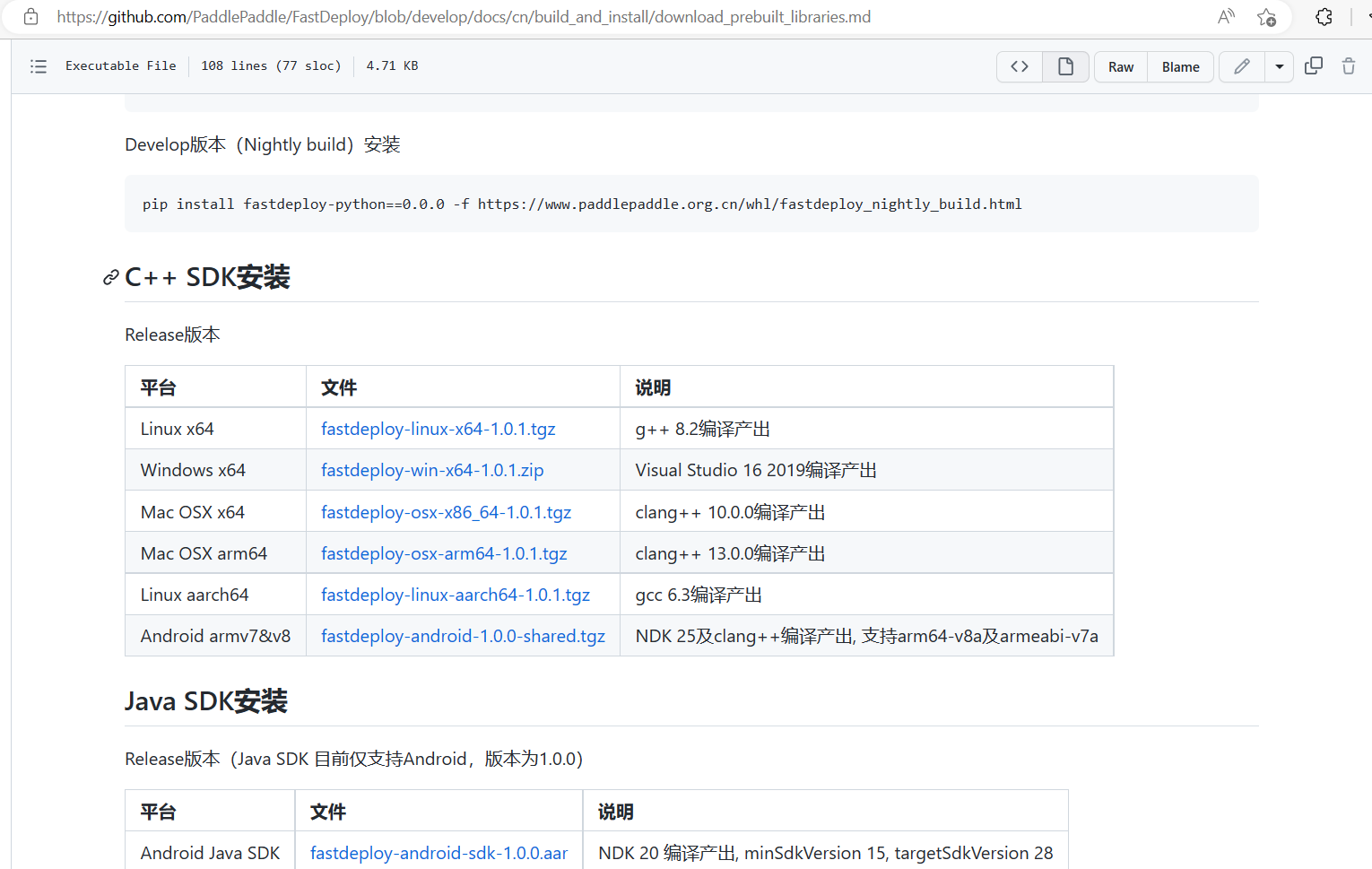Click the fastdeploy-osx-arm64-1.0.1.tgz link

tap(444, 553)
